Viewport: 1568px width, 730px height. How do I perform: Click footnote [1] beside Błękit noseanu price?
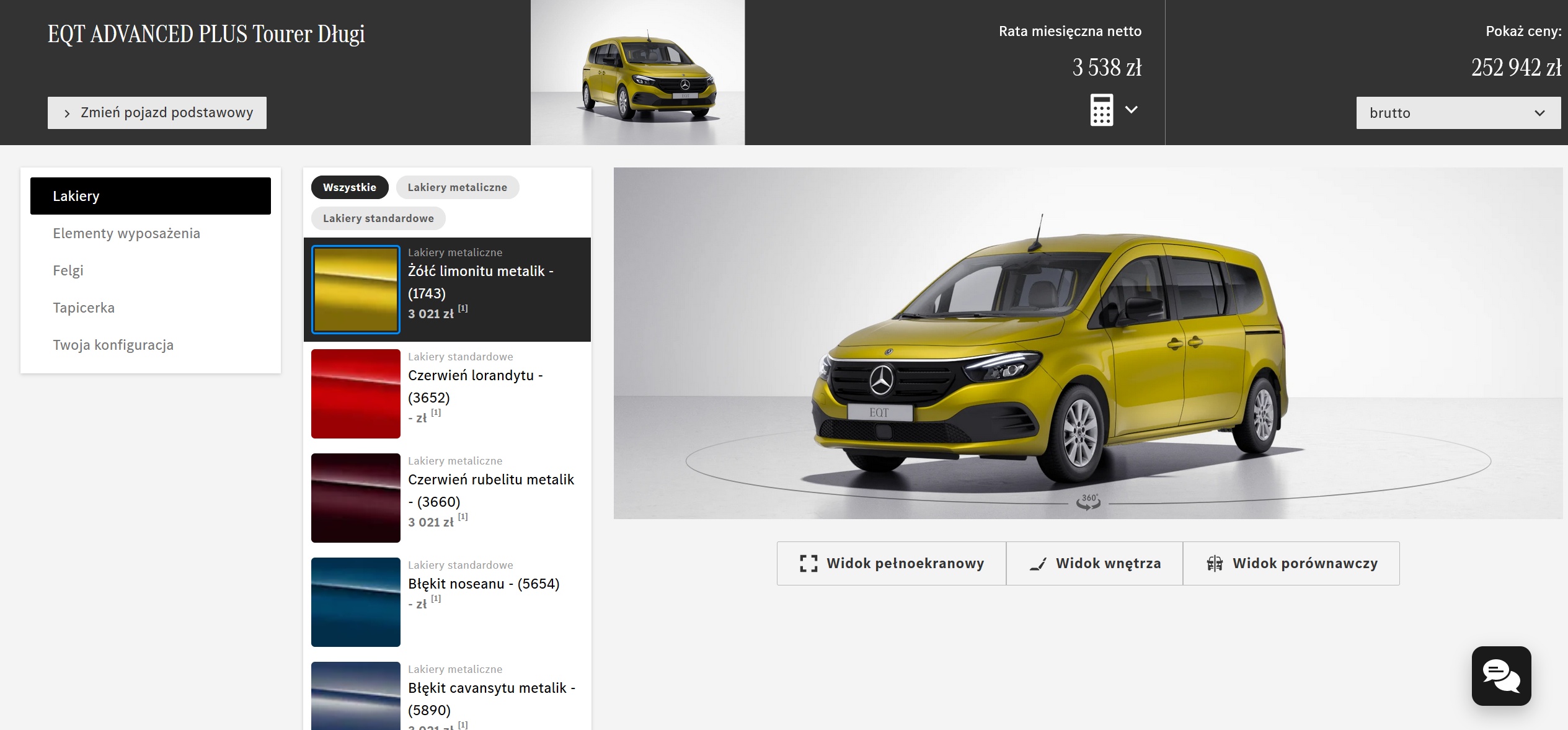tap(436, 599)
